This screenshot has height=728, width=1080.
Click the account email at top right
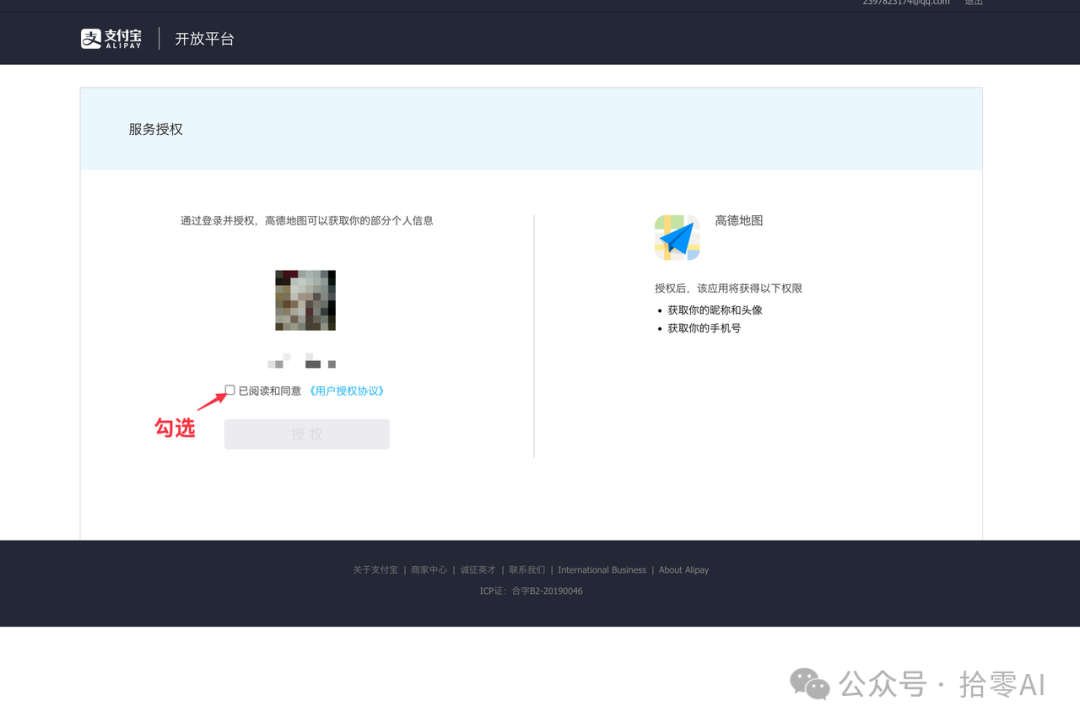point(906,2)
